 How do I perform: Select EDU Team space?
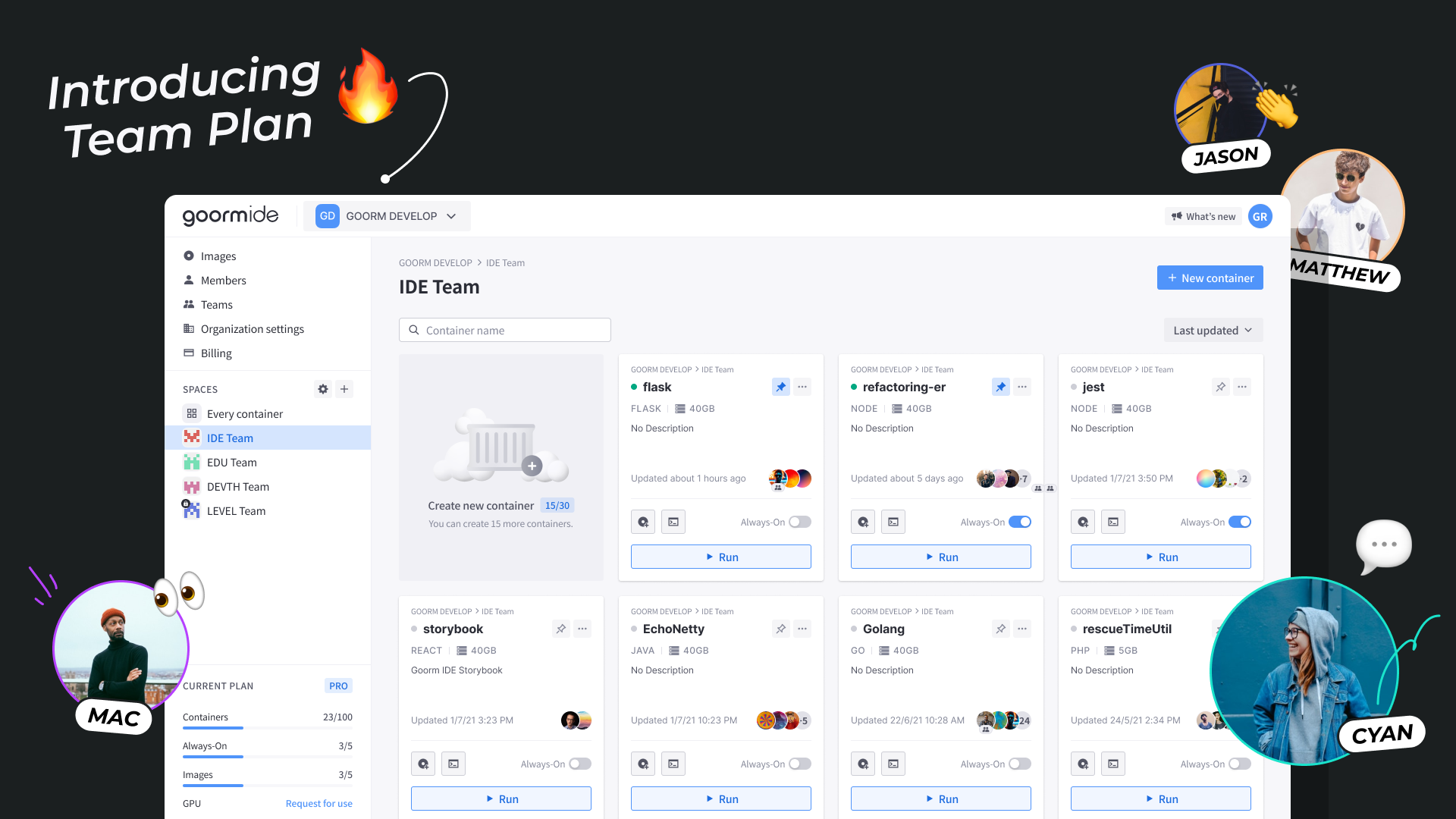tap(268, 463)
